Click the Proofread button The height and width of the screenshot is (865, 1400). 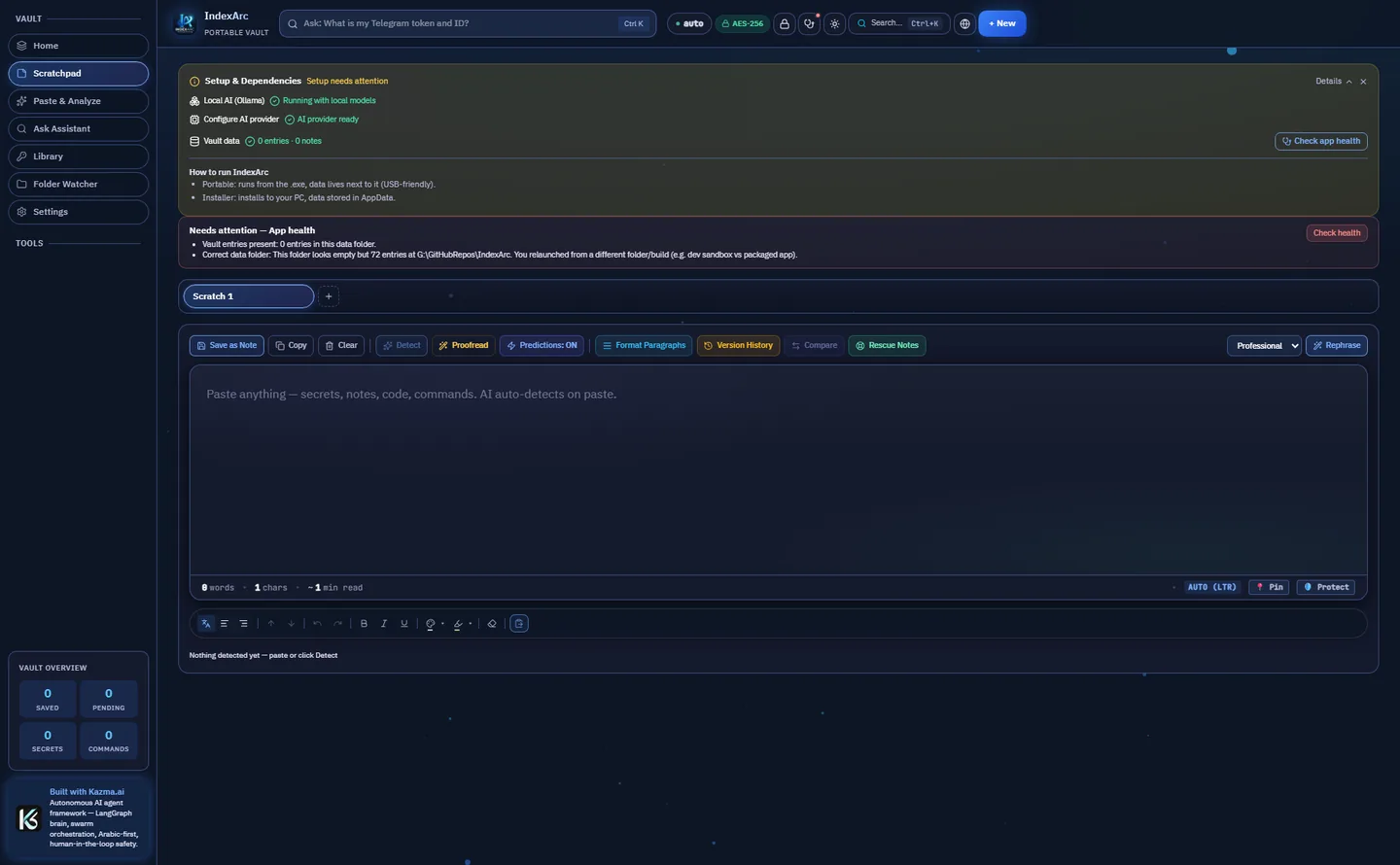click(x=464, y=346)
